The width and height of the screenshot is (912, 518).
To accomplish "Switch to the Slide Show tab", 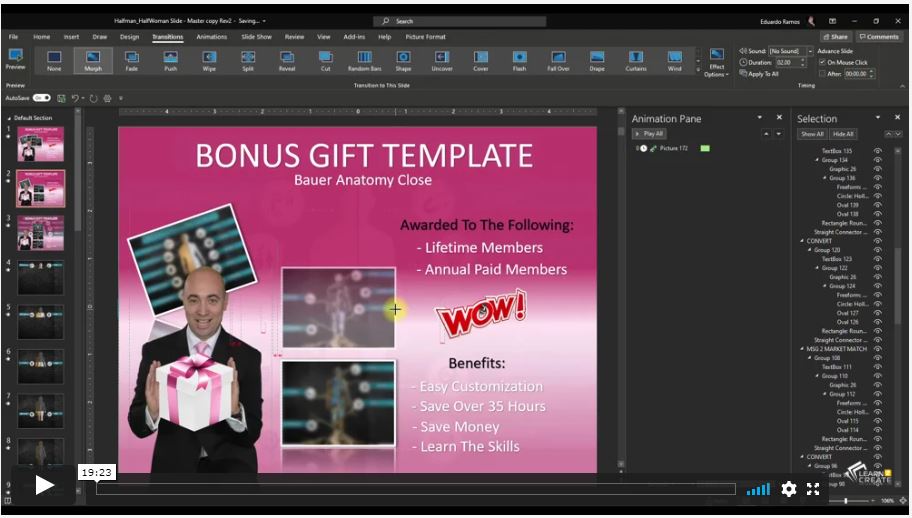I will click(257, 37).
